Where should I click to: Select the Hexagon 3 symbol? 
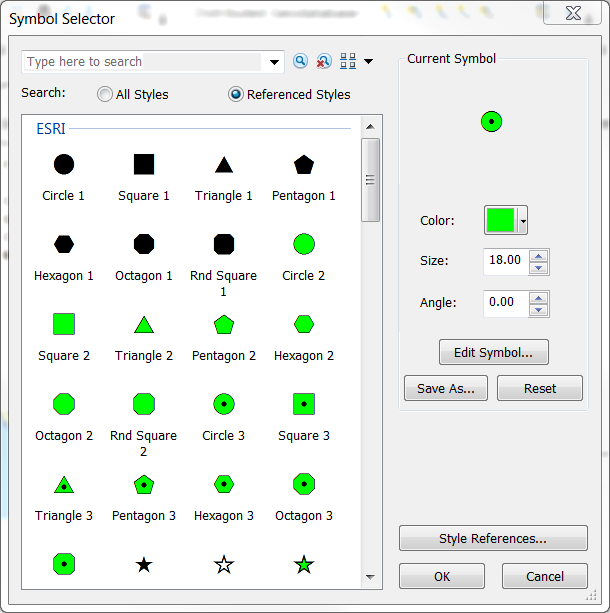click(x=224, y=484)
